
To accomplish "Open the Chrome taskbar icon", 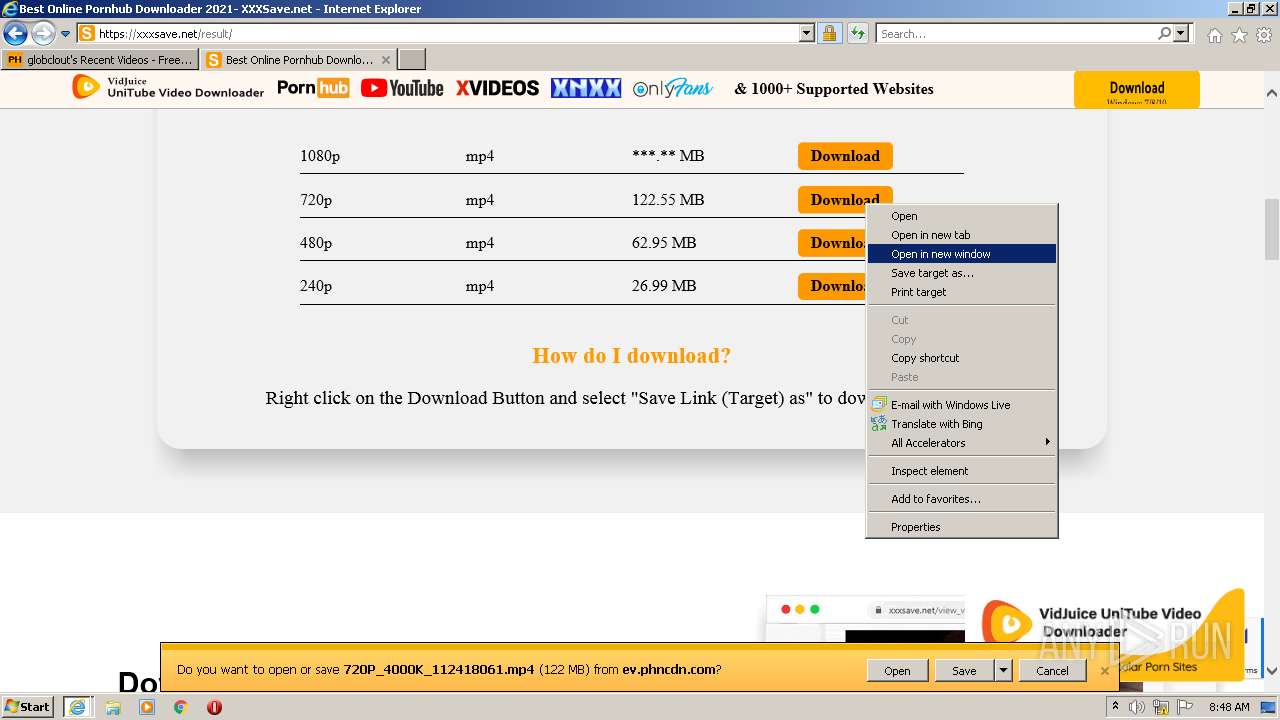I will (180, 707).
